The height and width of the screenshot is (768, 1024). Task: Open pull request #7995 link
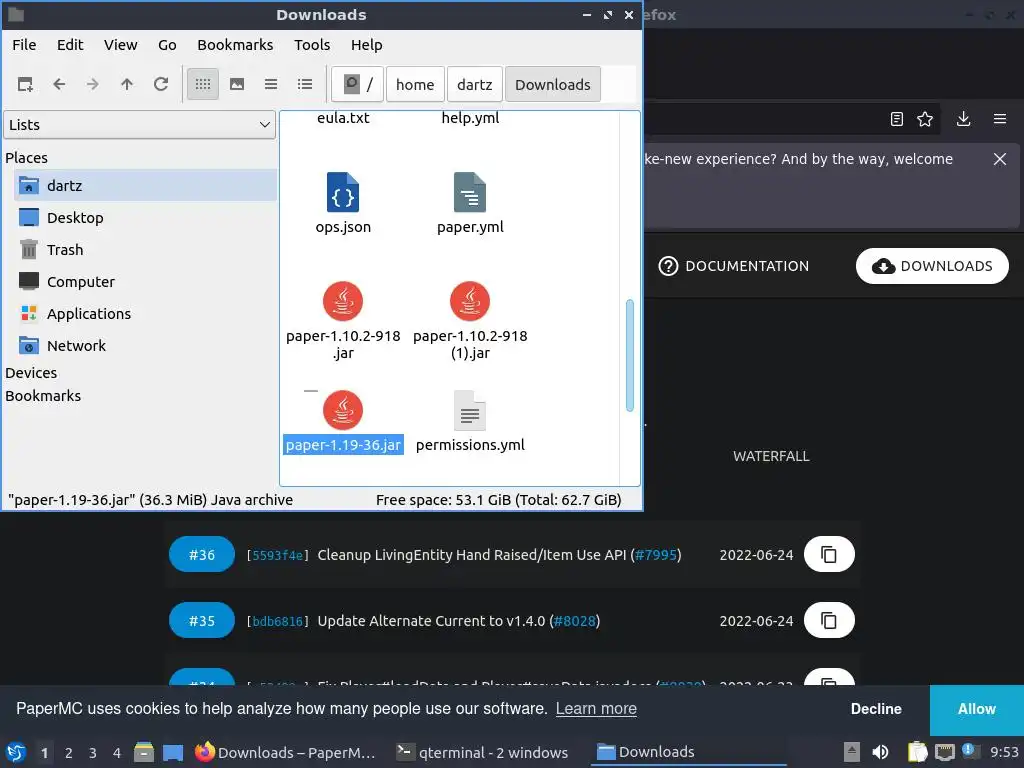[x=656, y=555]
